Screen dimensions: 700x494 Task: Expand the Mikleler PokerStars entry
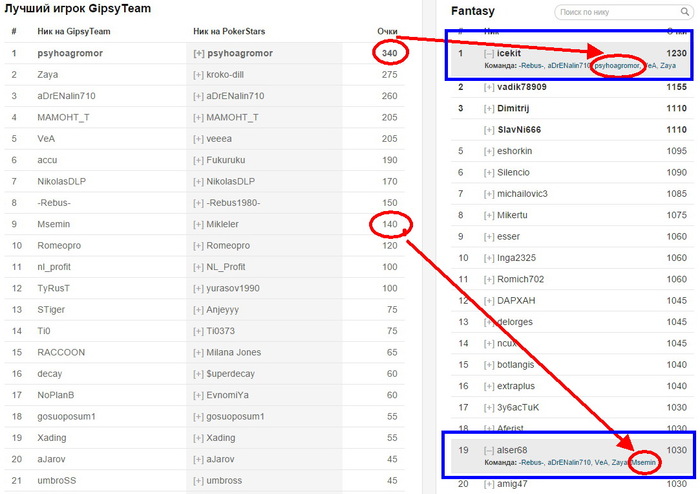pyautogui.click(x=199, y=224)
